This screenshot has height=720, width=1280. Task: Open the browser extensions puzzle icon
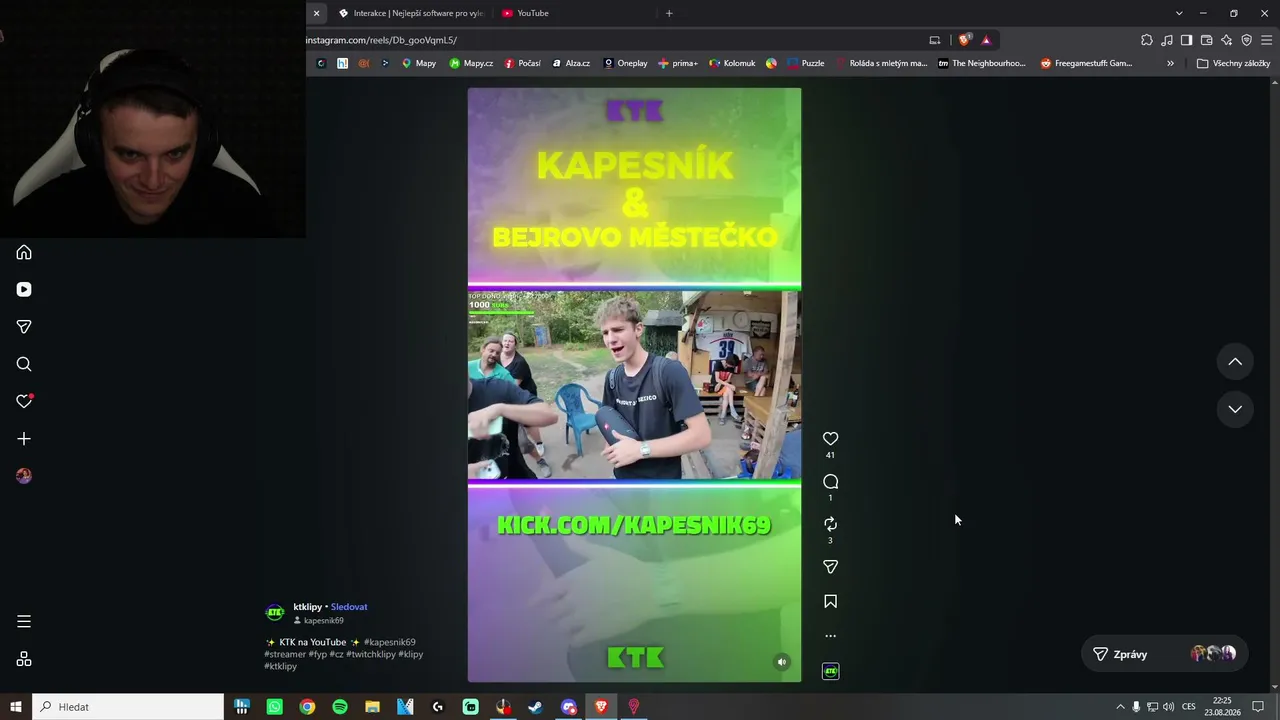pyautogui.click(x=1147, y=40)
